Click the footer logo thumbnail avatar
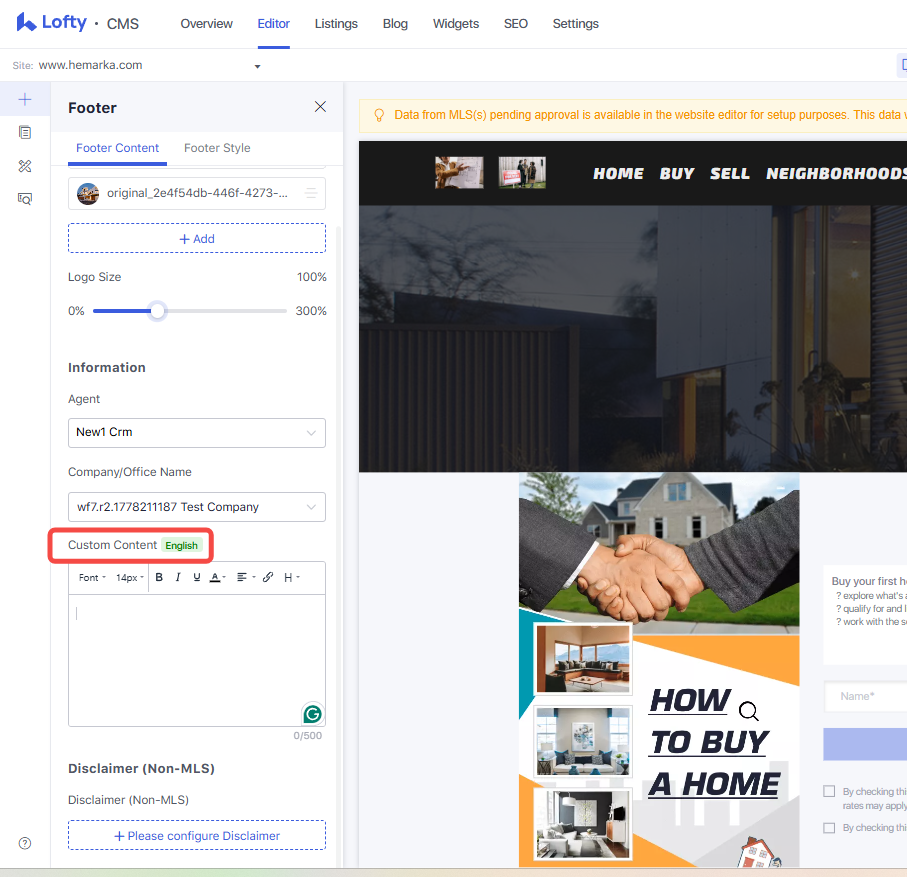Screen dimensions: 907x877 coord(88,194)
